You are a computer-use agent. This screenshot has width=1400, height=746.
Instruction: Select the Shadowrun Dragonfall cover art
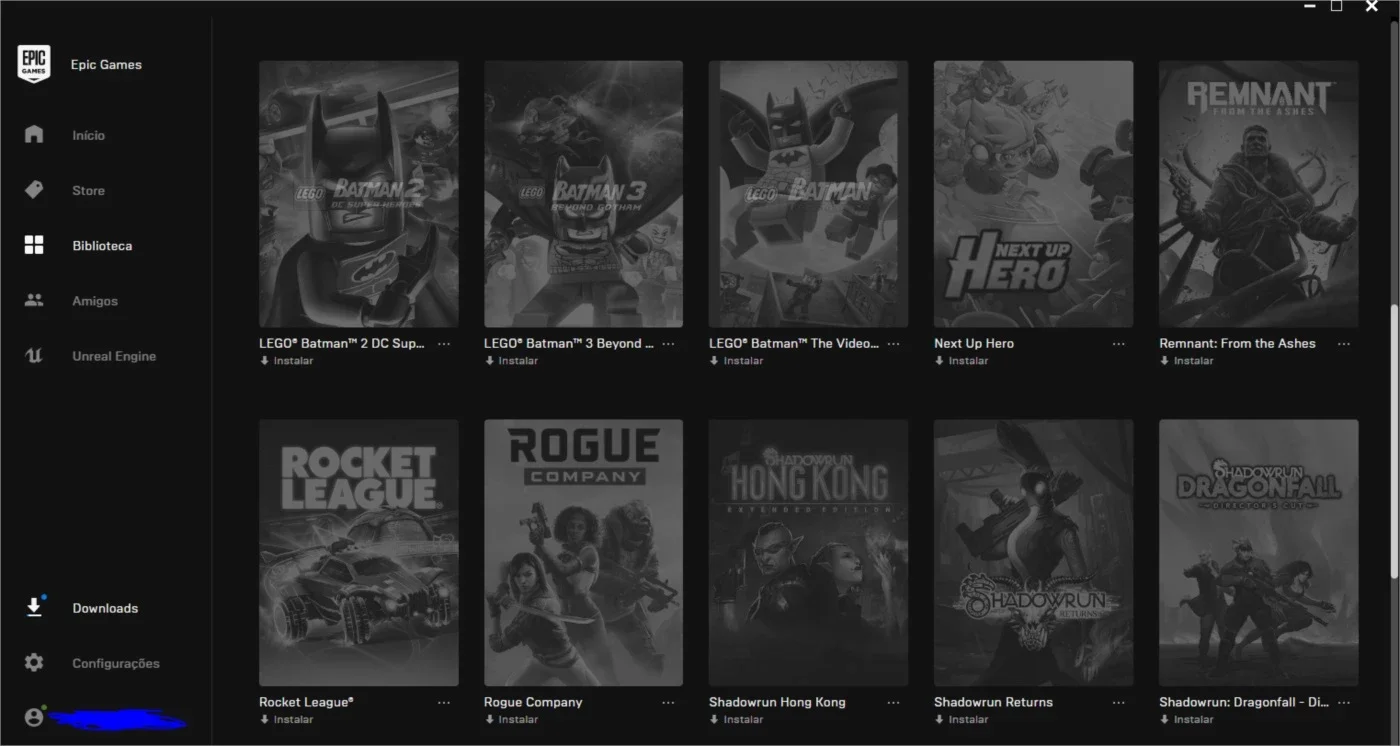pyautogui.click(x=1259, y=552)
